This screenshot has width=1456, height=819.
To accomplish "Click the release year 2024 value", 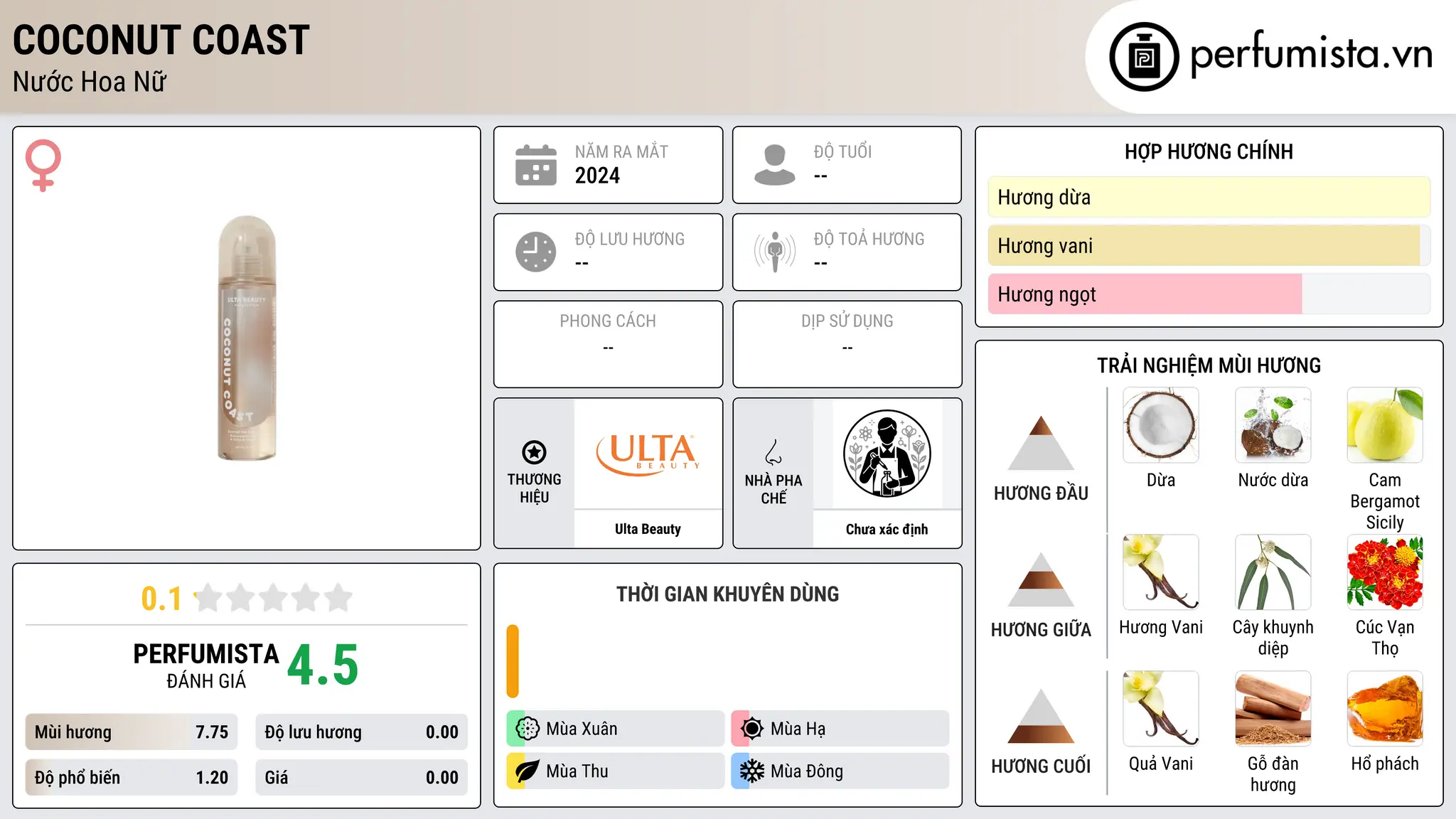I will point(597,176).
